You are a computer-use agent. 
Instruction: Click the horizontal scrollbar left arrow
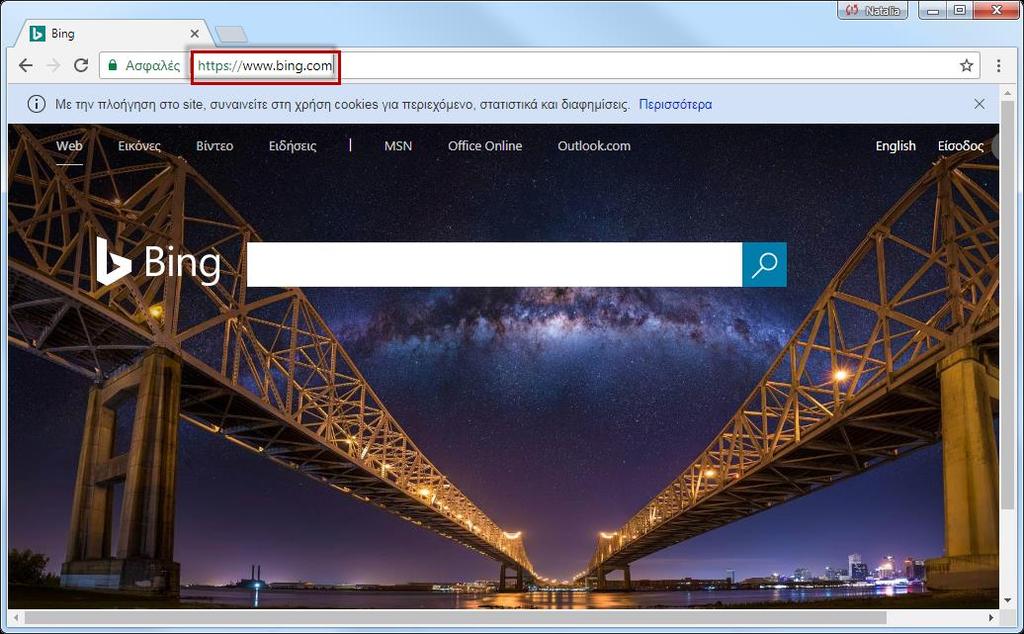[16, 617]
